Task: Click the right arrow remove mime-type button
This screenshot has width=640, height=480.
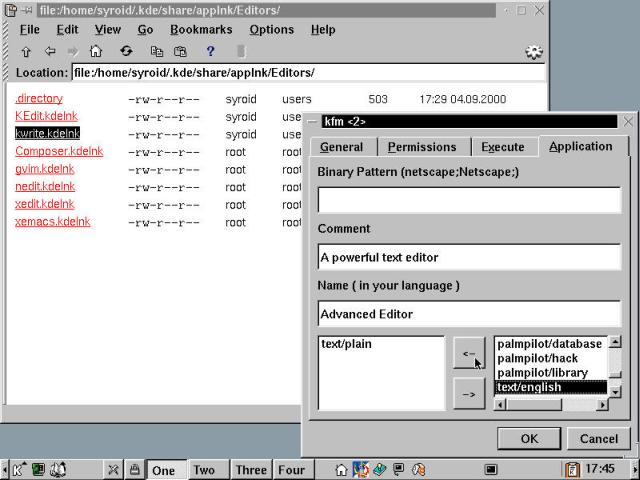Action: 468,393
